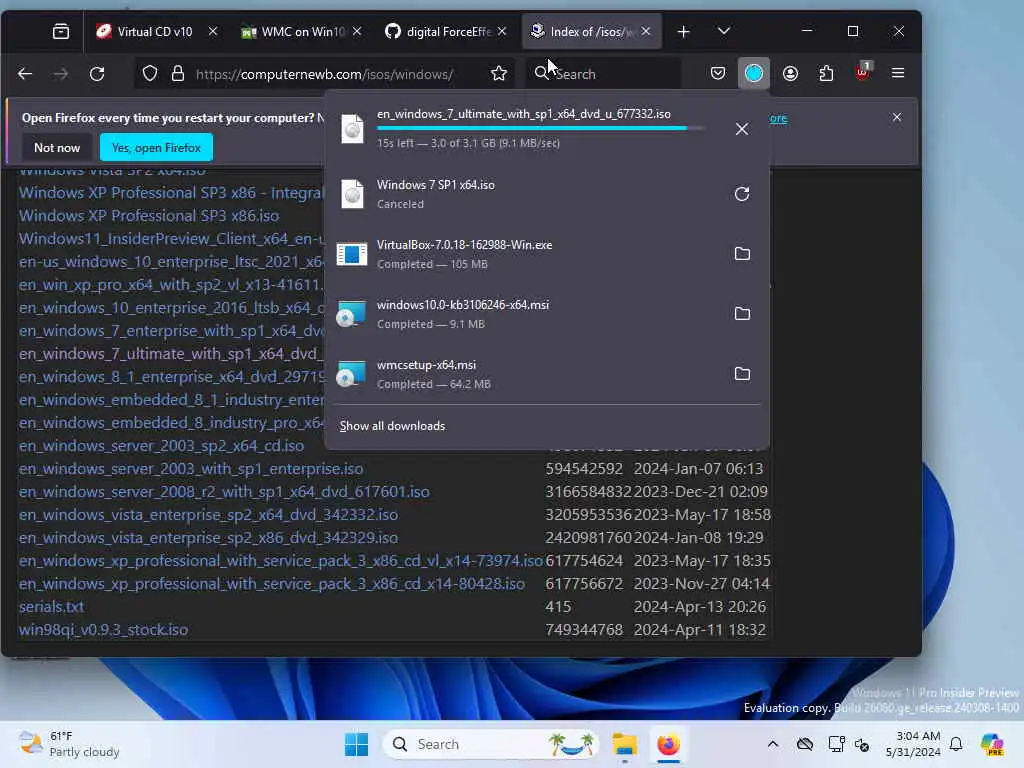Cancel the en_windows_7_ultimate ISO download
The height and width of the screenshot is (768, 1024).
coord(741,129)
